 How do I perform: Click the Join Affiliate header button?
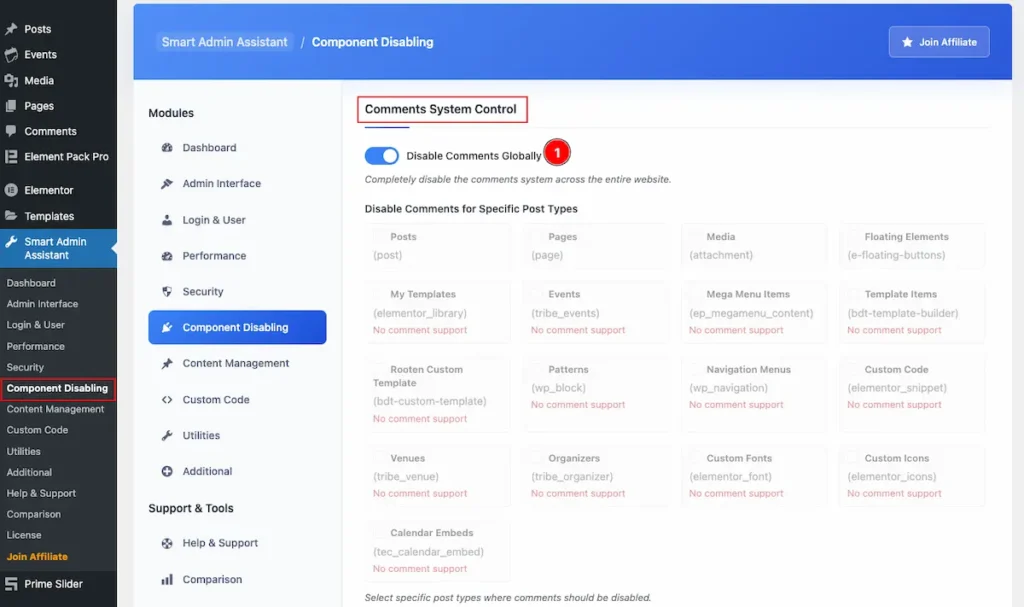pyautogui.click(x=938, y=42)
